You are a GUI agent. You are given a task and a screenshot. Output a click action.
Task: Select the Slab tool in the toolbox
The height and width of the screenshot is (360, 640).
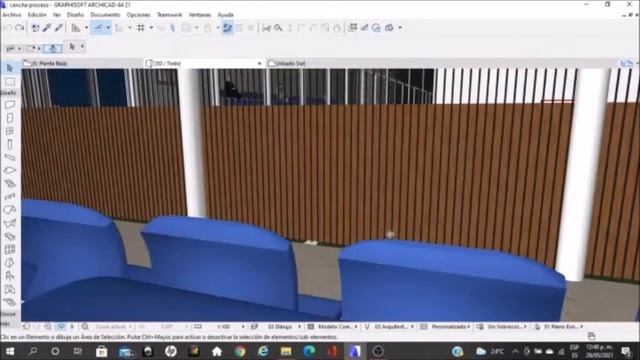click(x=10, y=171)
